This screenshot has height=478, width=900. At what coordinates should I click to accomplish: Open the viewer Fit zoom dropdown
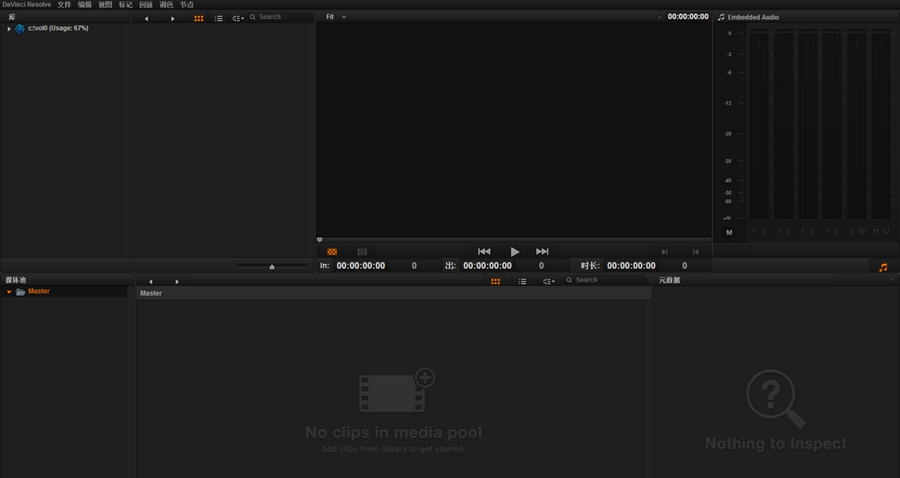(x=336, y=17)
